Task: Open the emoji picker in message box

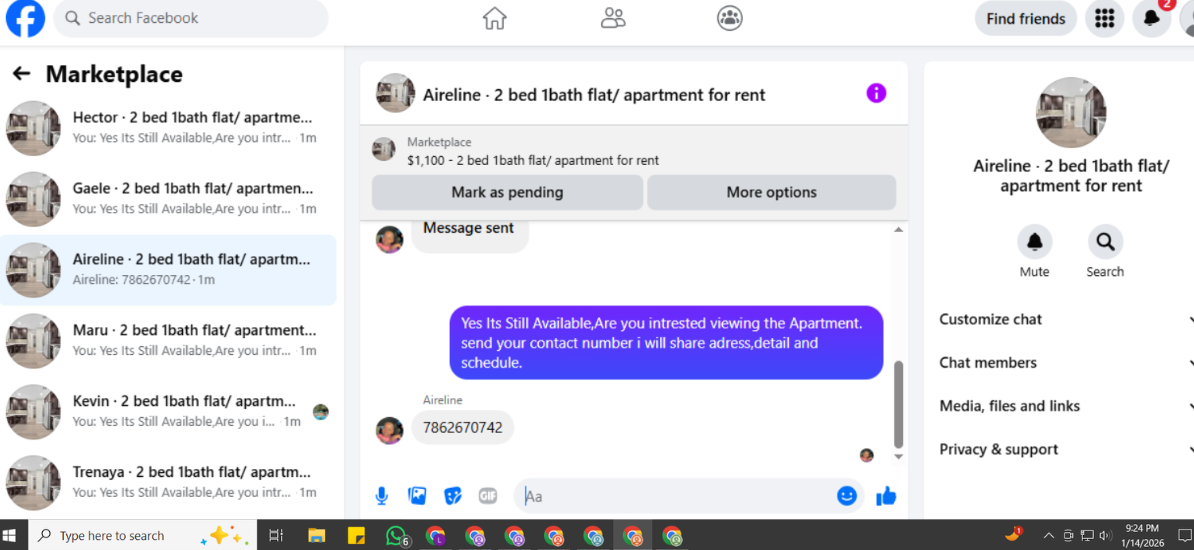Action: [x=847, y=496]
